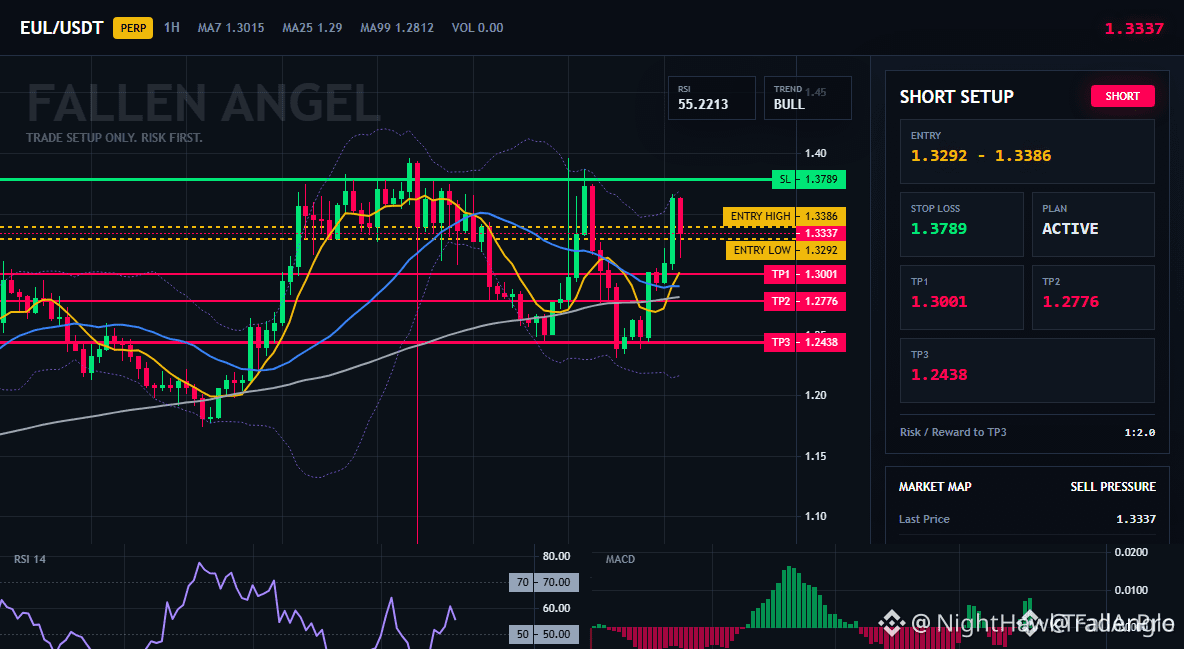Click the STOP LOSS 1.3789 card
This screenshot has height=649, width=1184.
click(x=961, y=224)
